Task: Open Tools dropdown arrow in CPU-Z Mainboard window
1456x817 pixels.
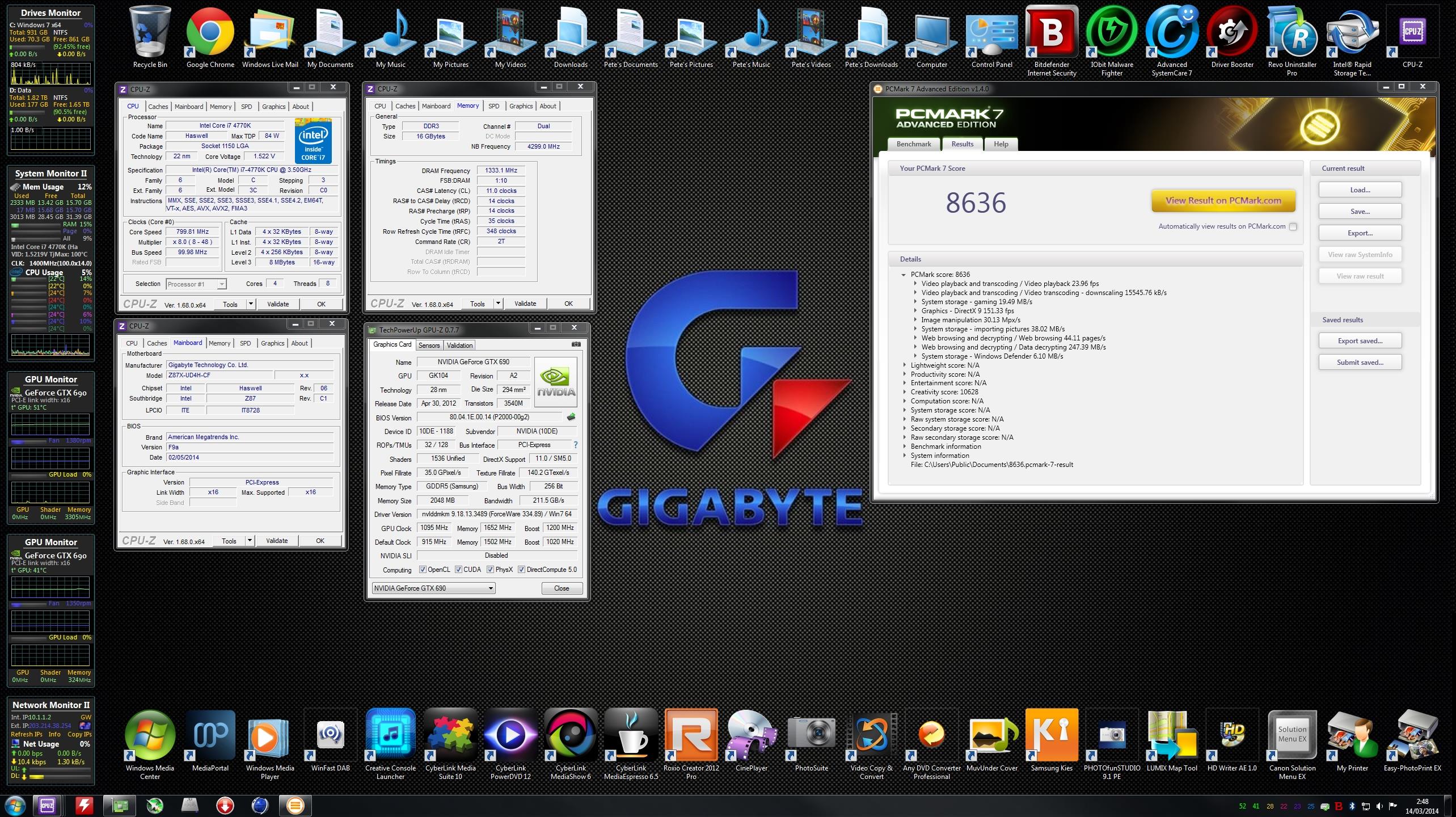Action: pyautogui.click(x=250, y=541)
